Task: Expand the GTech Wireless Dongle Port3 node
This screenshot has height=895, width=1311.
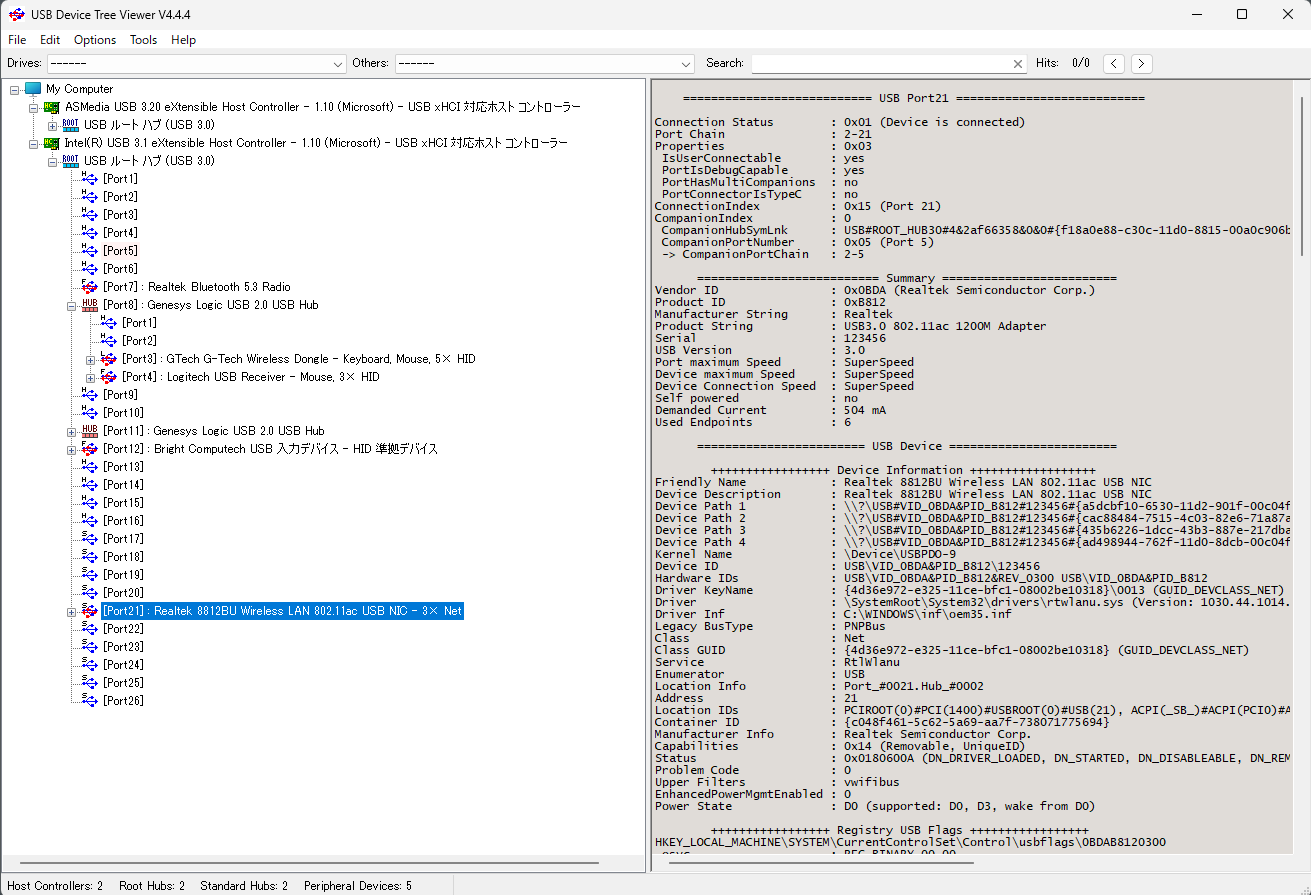Action: pos(91,359)
